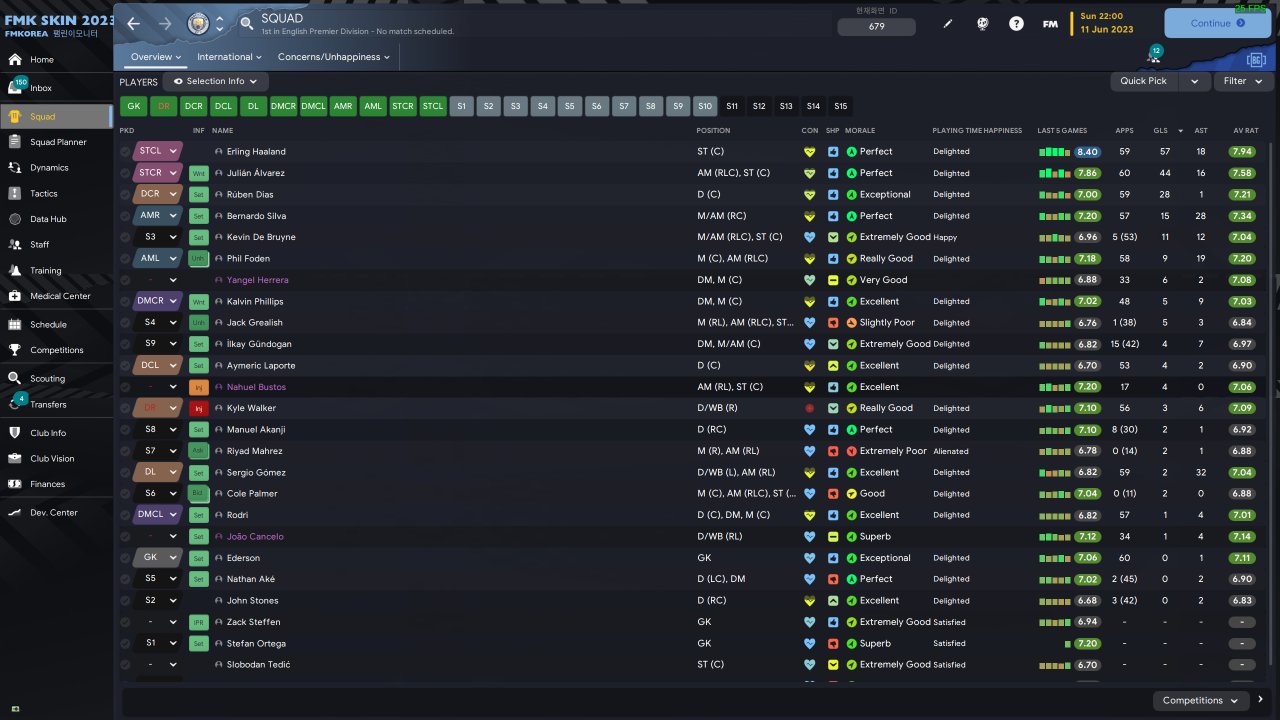Select the orange DR position slot tab
This screenshot has height=720, width=1280.
163,106
